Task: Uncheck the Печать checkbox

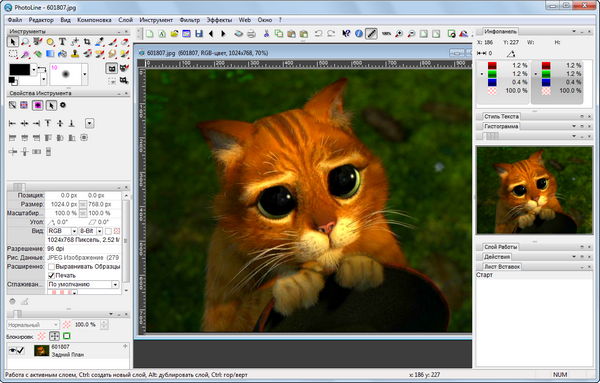Action: [51, 275]
